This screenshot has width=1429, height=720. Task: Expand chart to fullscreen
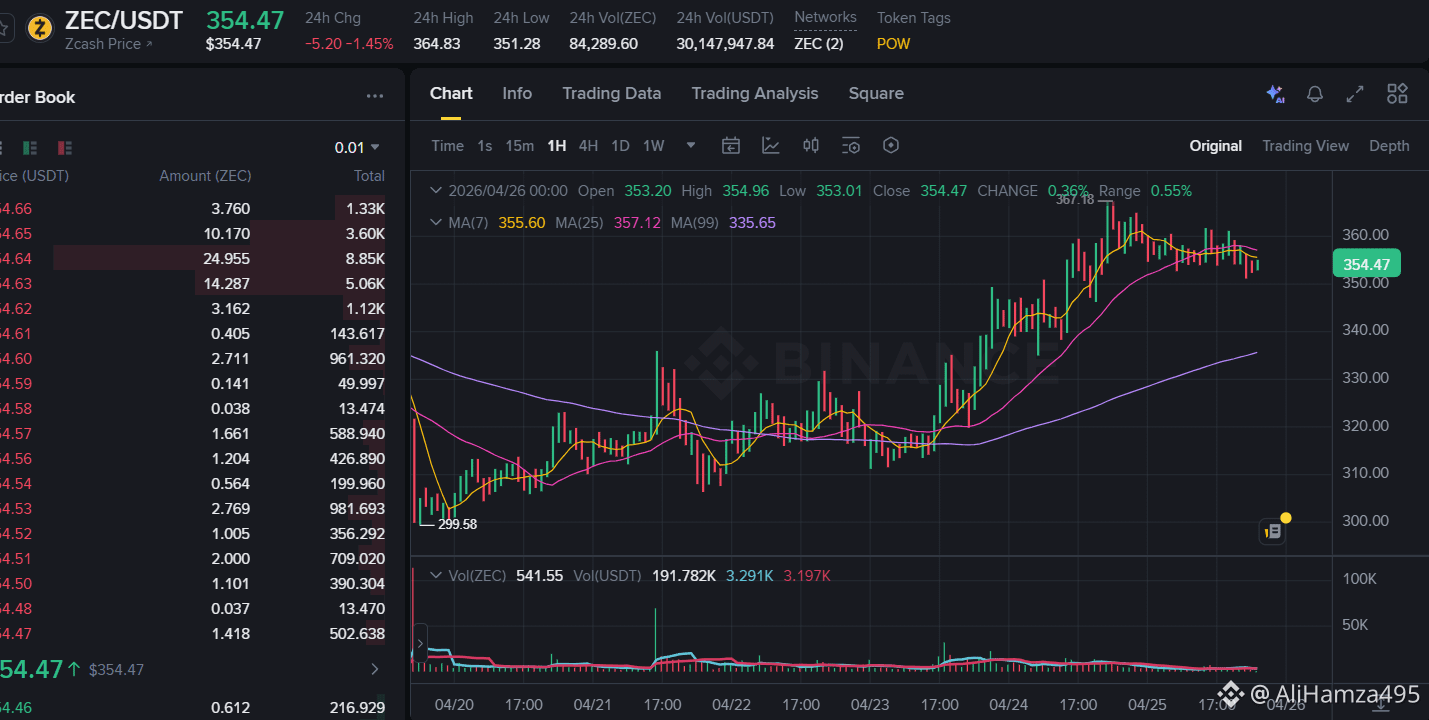tap(1355, 94)
